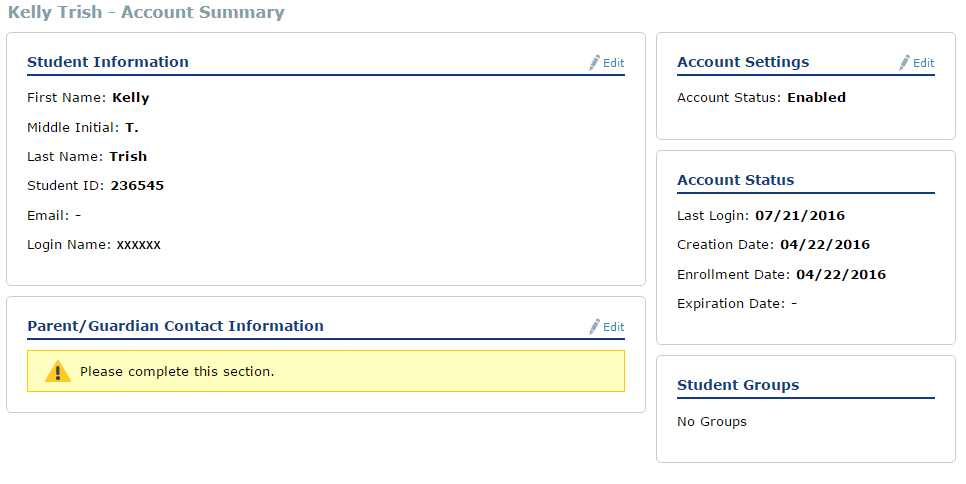Click the Enrollment Date value
This screenshot has height=484, width=966.
click(x=840, y=275)
